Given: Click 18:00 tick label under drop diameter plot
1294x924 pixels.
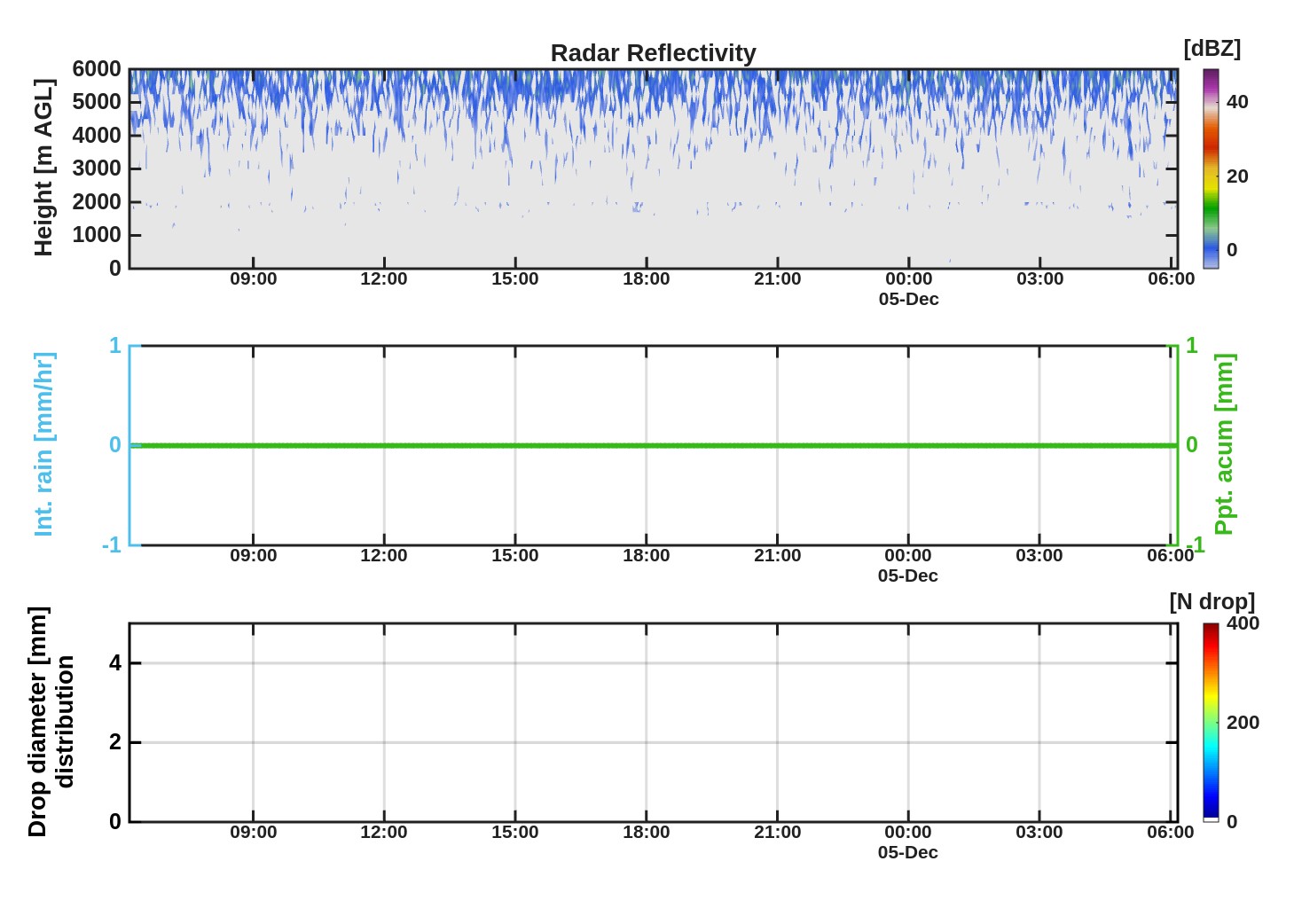Looking at the screenshot, I should pos(646,832).
